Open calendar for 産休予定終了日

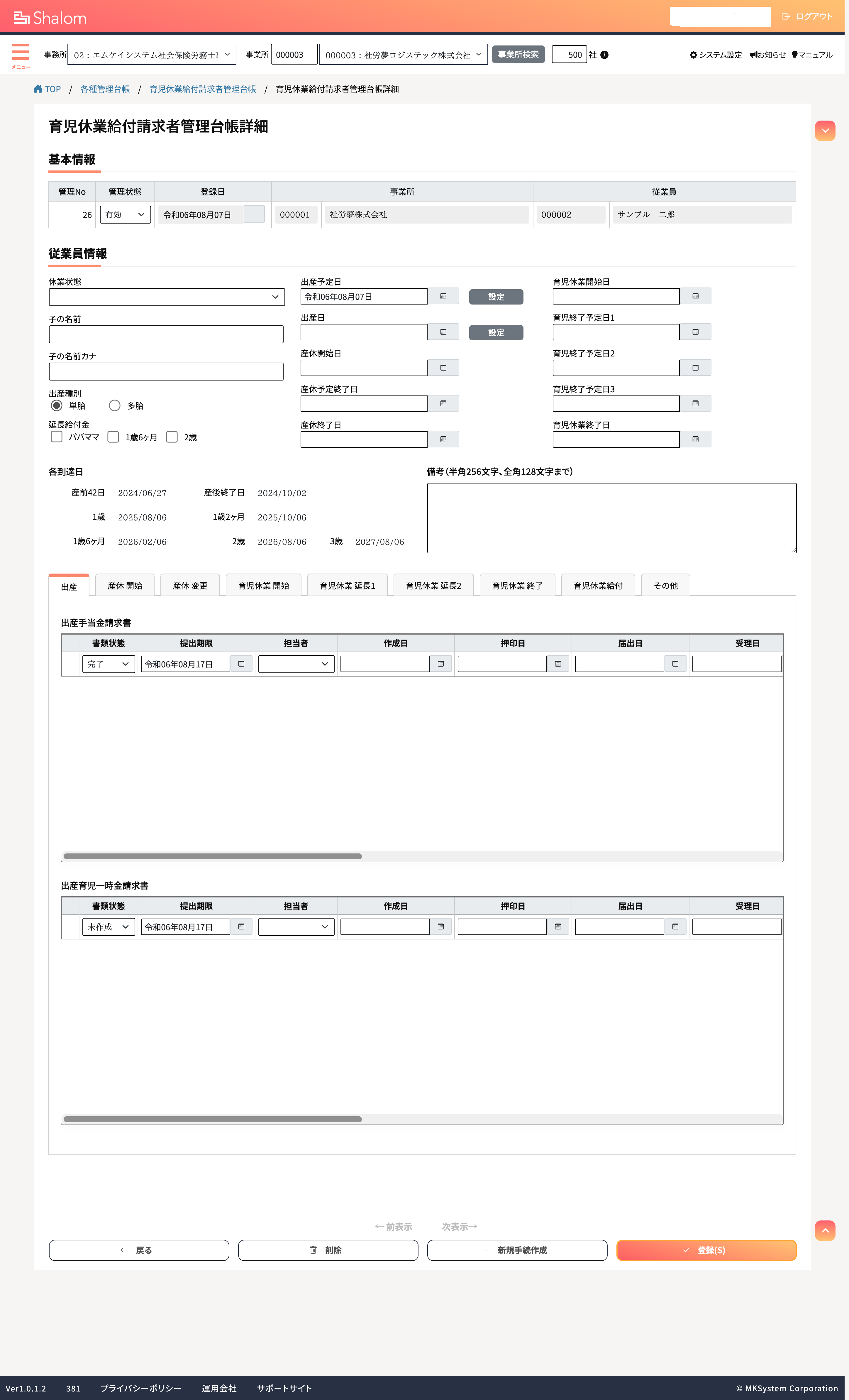tap(443, 404)
